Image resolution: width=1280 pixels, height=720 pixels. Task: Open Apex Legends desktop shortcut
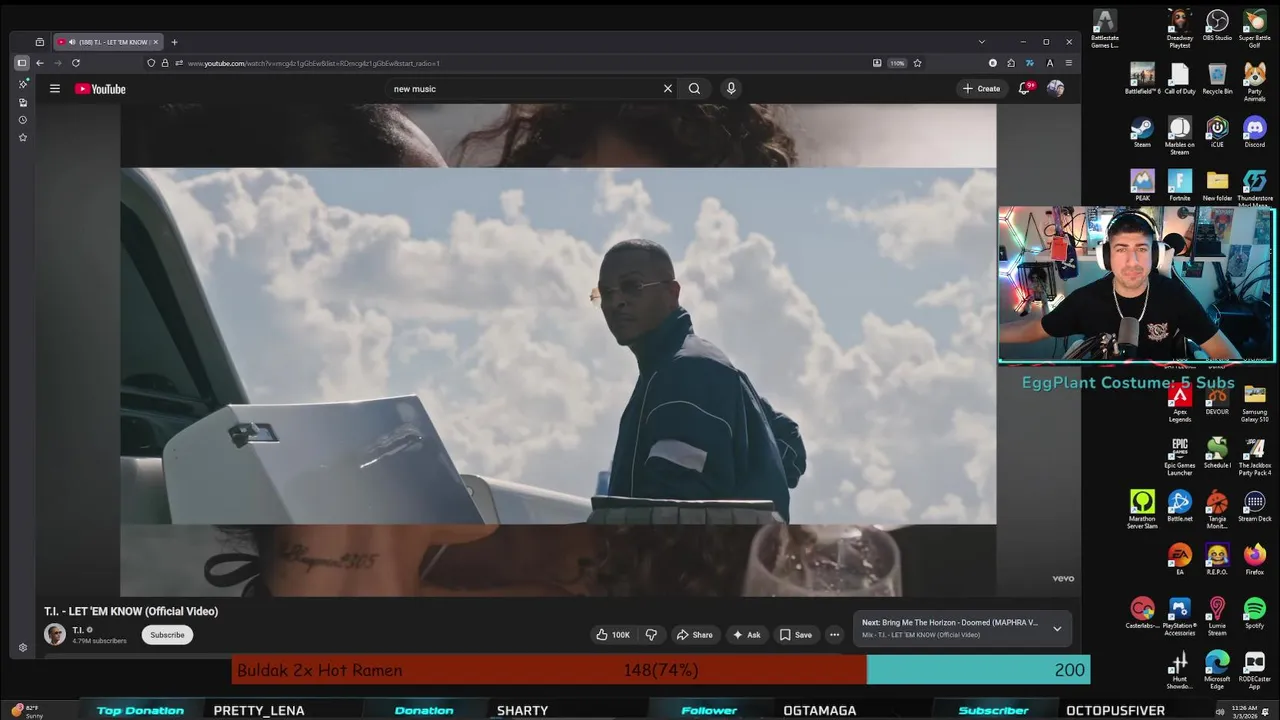1180,403
